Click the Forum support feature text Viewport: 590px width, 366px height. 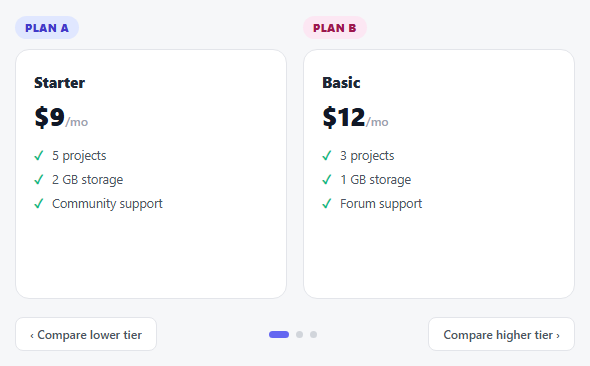click(381, 204)
